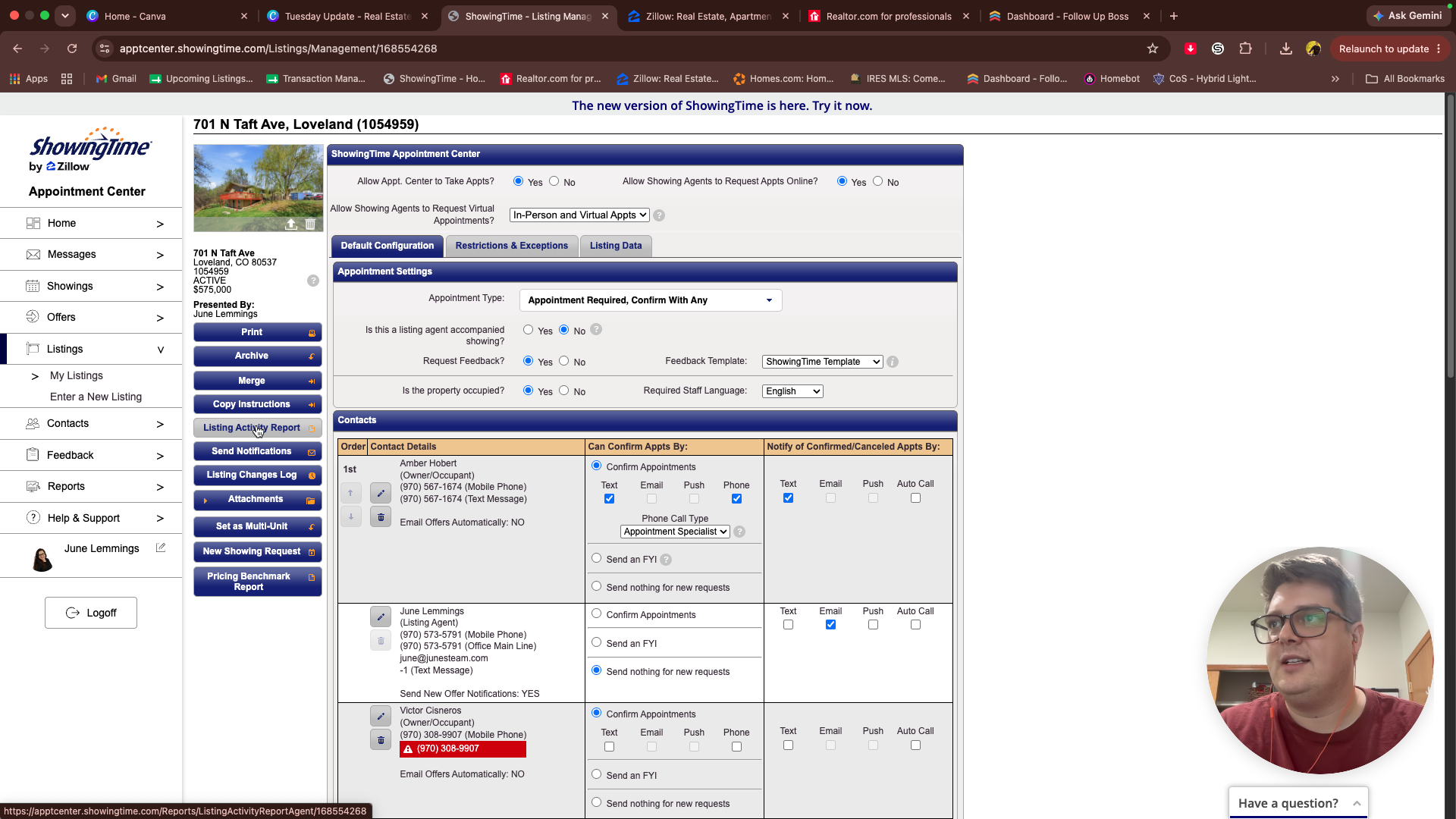Open the Feedback sidebar menu item
Screen dimensions: 1456x819
[x=91, y=455]
